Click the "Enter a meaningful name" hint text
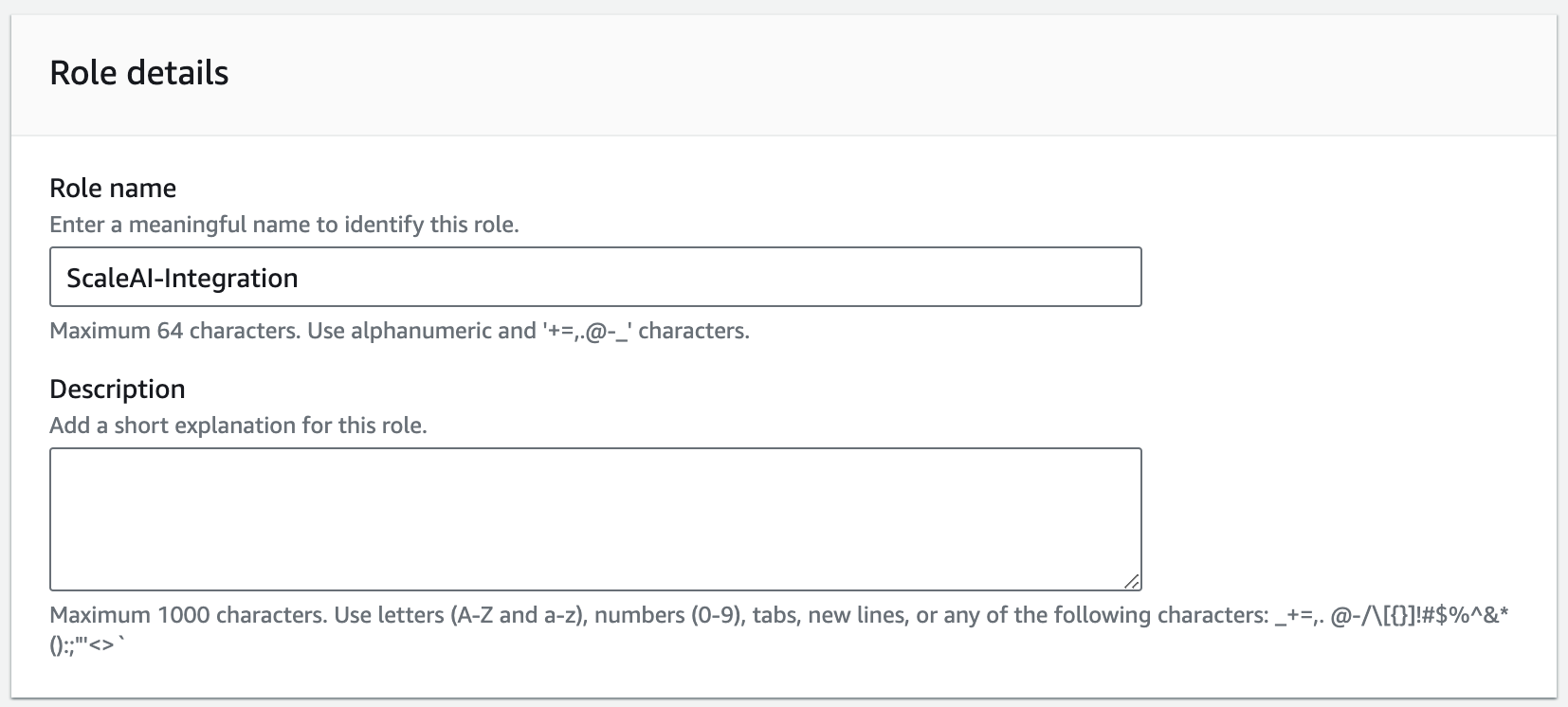Image resolution: width=1568 pixels, height=707 pixels. click(x=284, y=225)
